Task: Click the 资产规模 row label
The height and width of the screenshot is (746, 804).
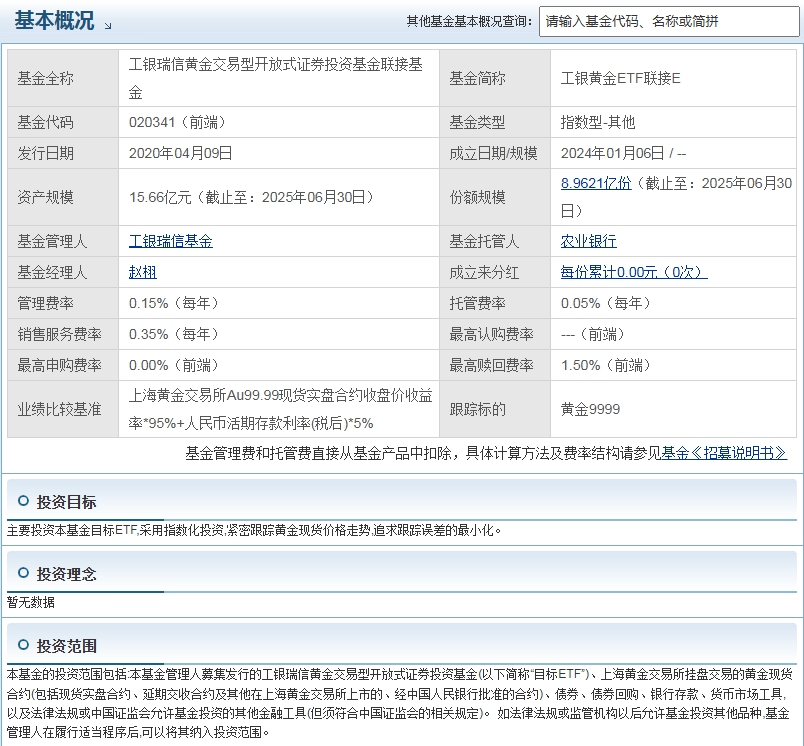Action: pos(46,197)
